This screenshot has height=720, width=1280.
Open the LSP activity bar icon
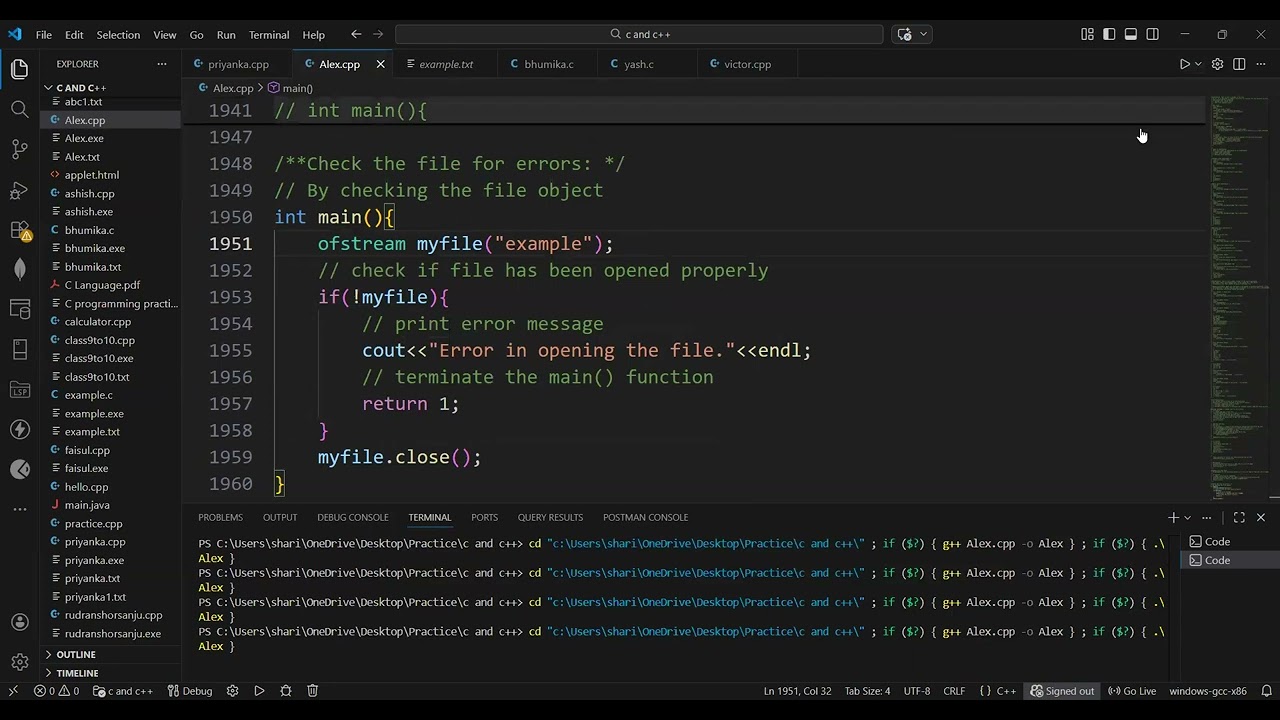pos(19,390)
